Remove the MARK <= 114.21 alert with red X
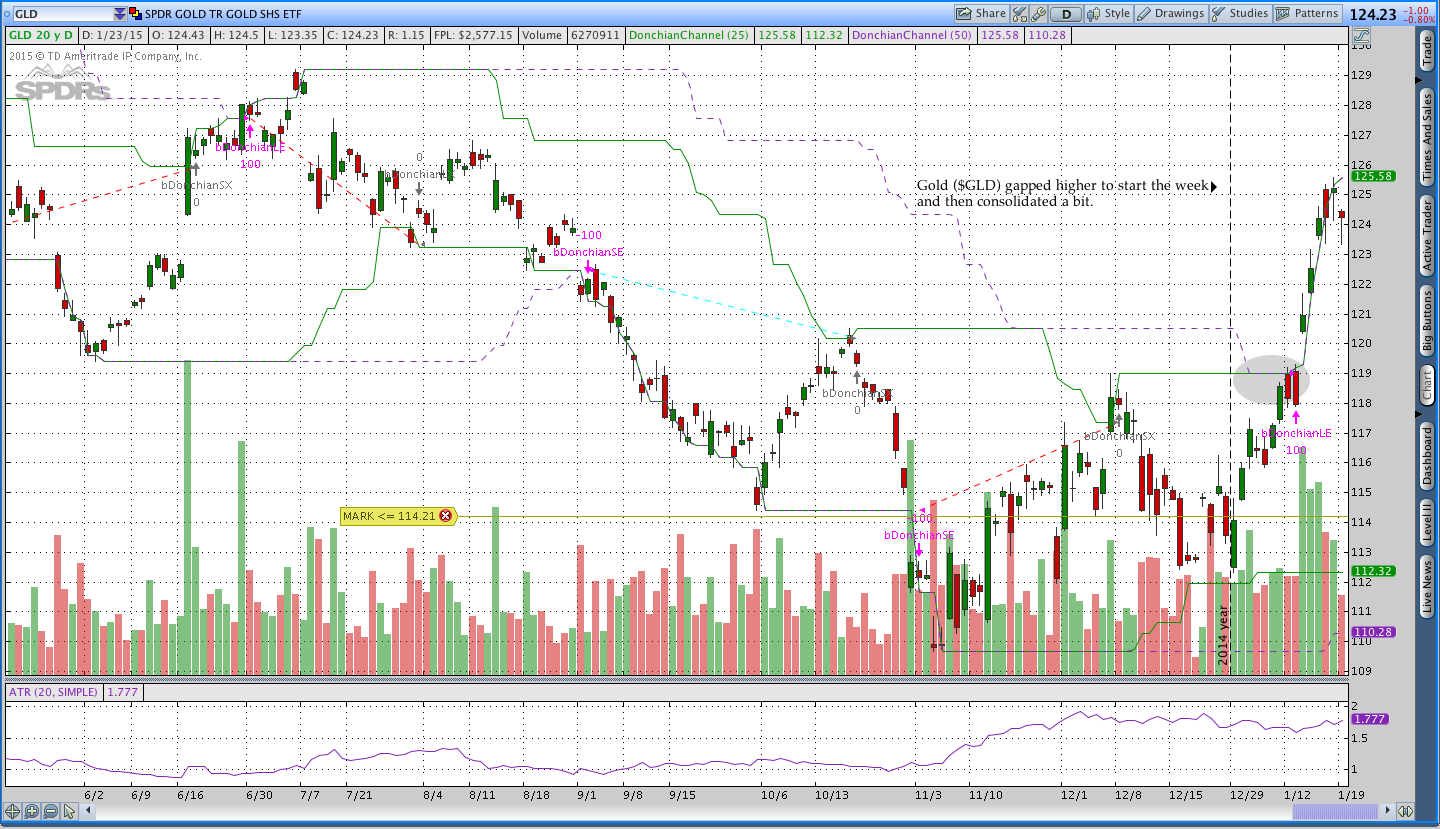This screenshot has height=829, width=1440. [445, 516]
